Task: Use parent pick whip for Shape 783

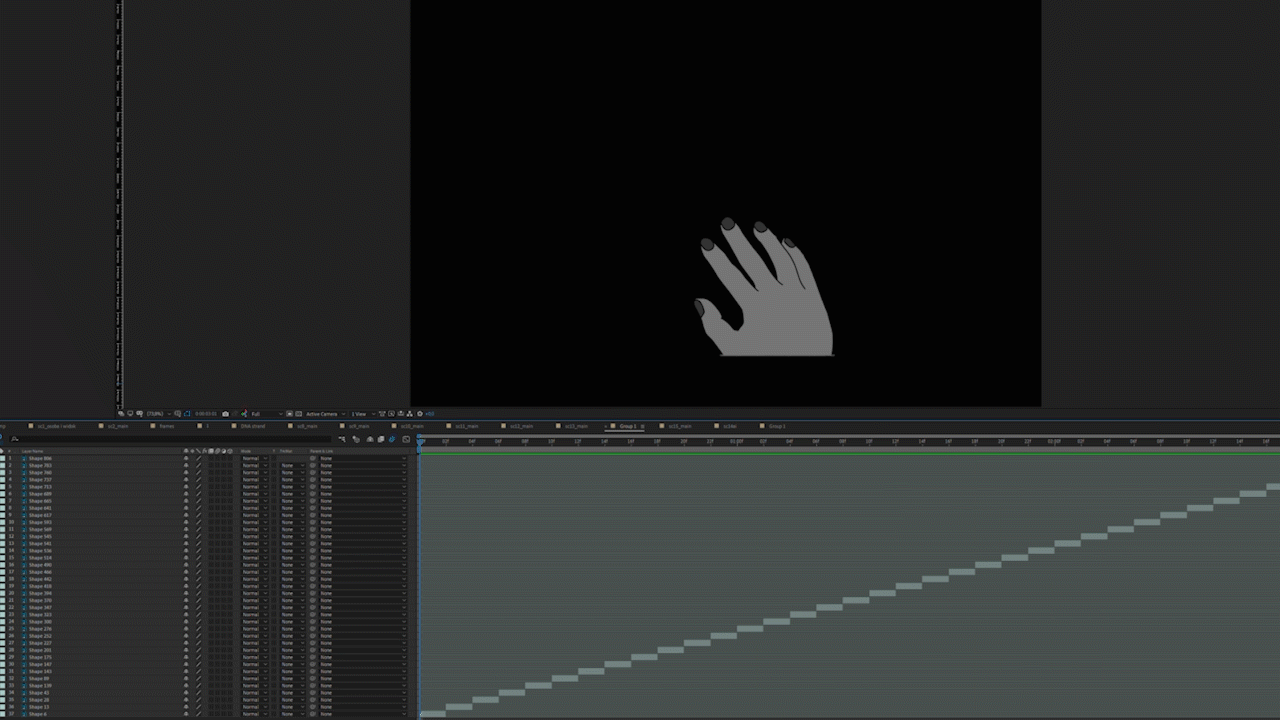Action: (312, 465)
